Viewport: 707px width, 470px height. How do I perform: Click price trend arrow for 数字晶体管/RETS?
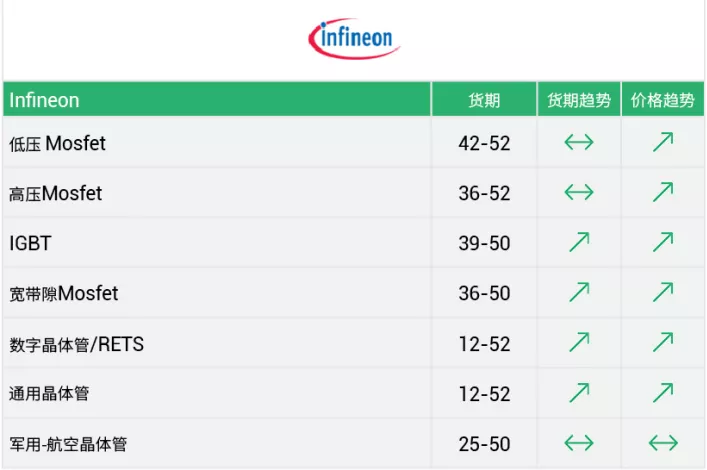663,342
